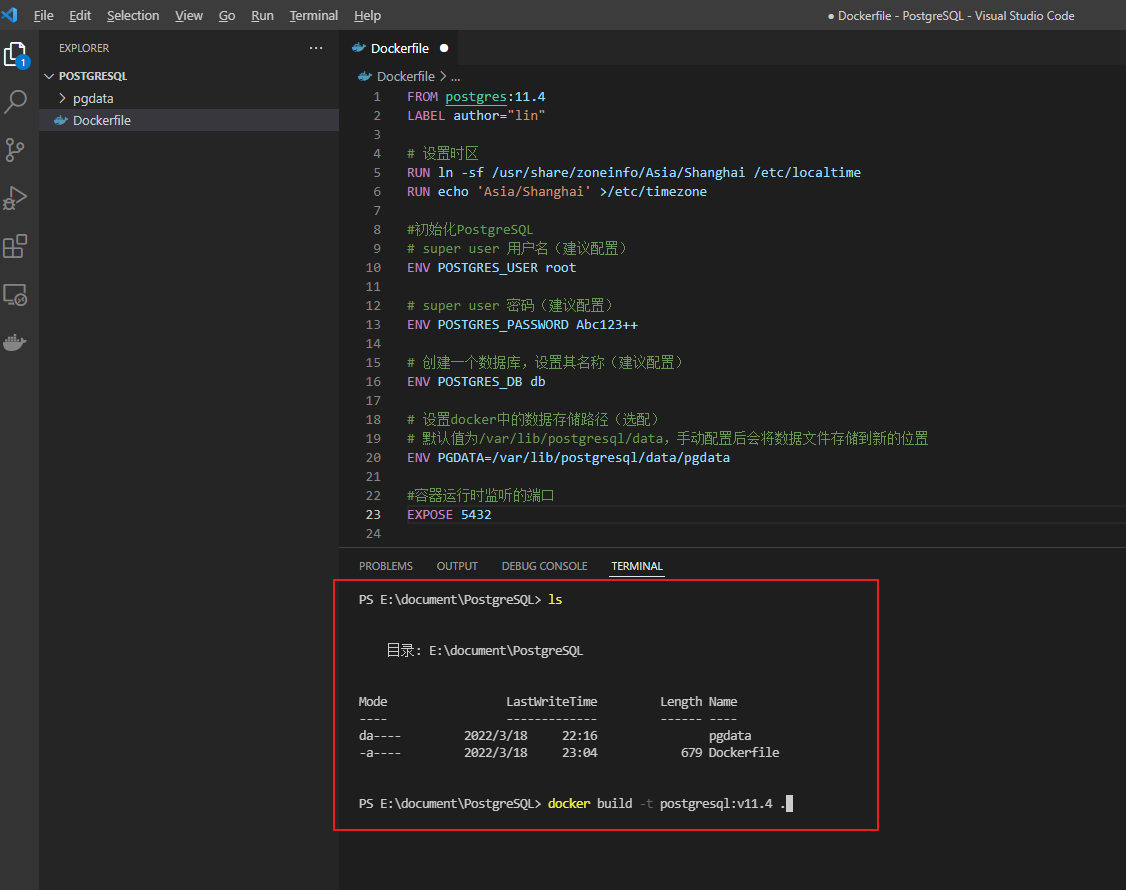Click the Explorer more actions ellipsis
Viewport: 1126px width, 890px height.
(x=316, y=48)
